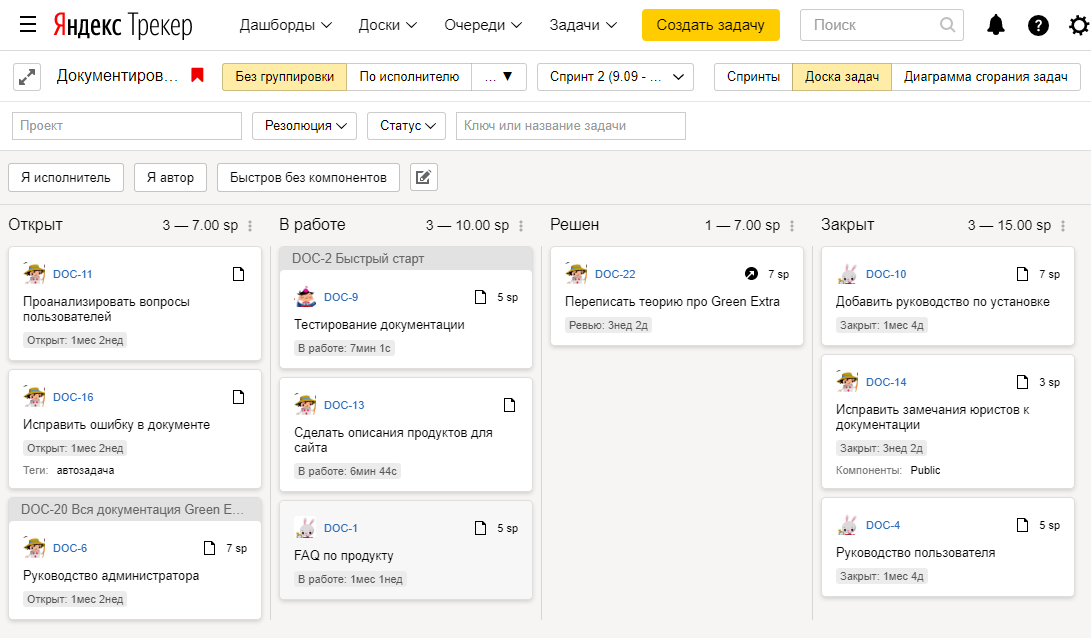Open the В работе column options menu

click(x=521, y=225)
